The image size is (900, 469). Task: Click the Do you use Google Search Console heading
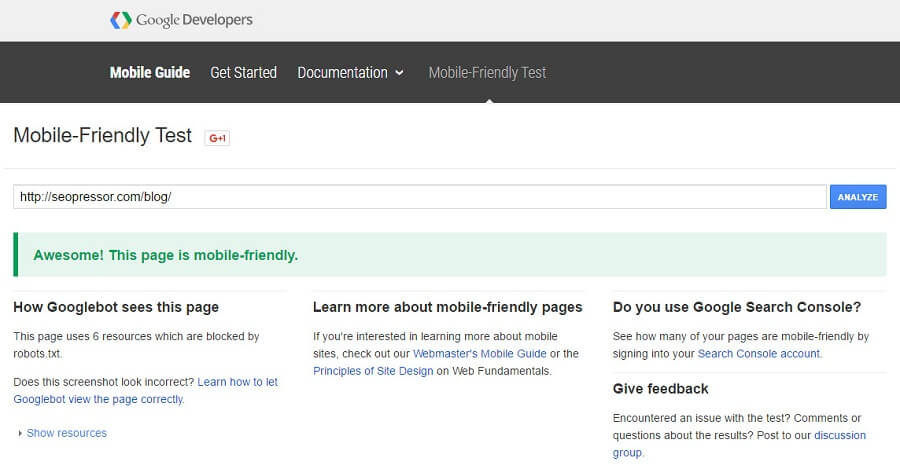tap(736, 307)
